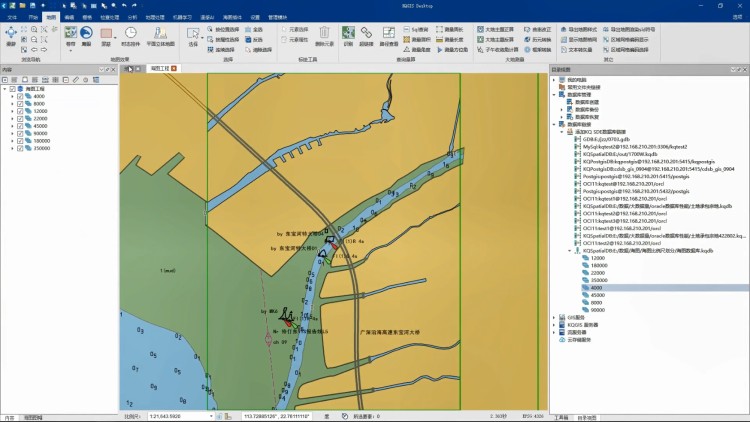Close the 海图工程 map tab
Image resolution: width=750 pixels, height=422 pixels.
(x=174, y=68)
